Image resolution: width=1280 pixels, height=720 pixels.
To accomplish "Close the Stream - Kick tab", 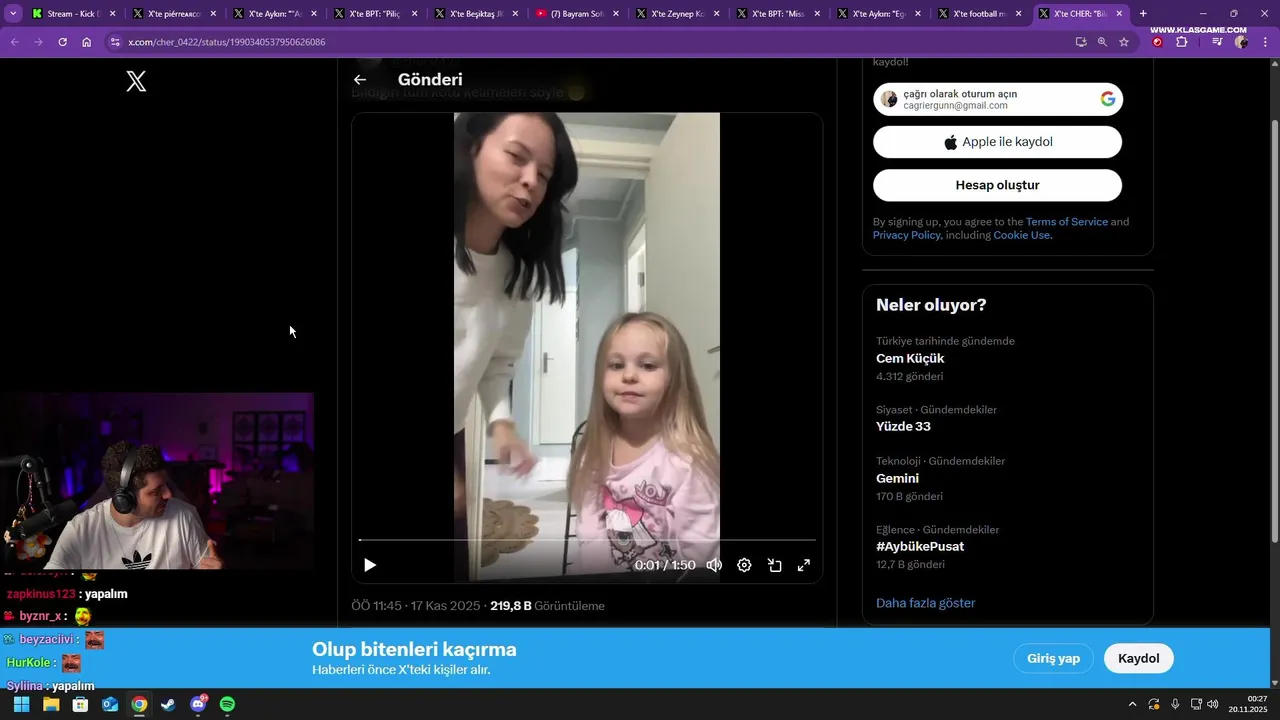I will [112, 14].
